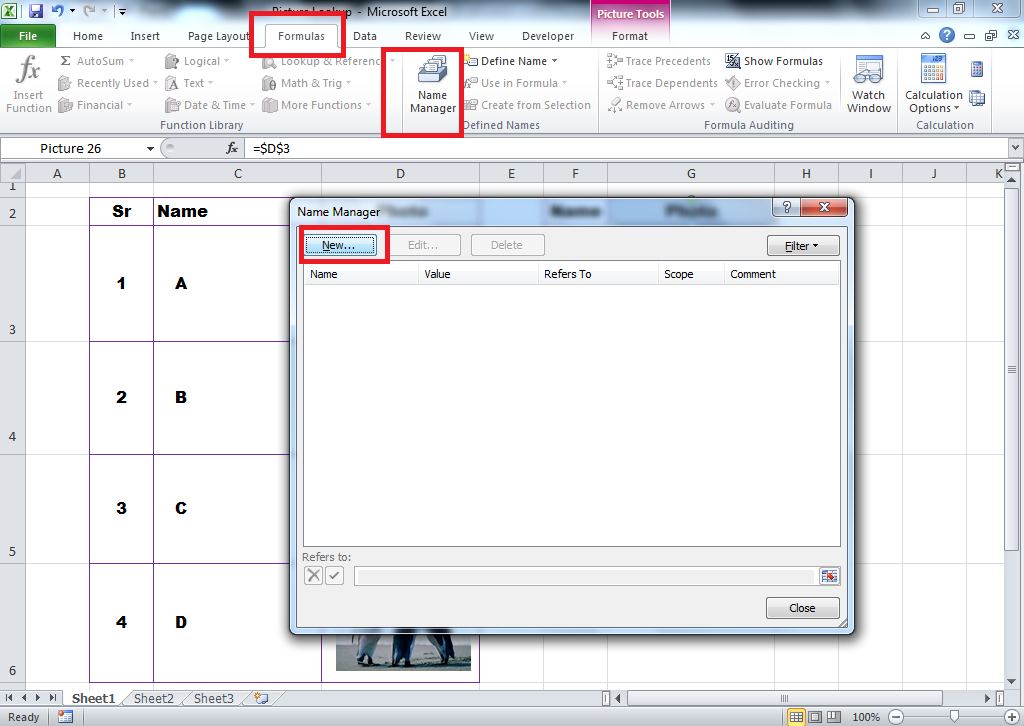Click Trace Dependents

[x=662, y=83]
